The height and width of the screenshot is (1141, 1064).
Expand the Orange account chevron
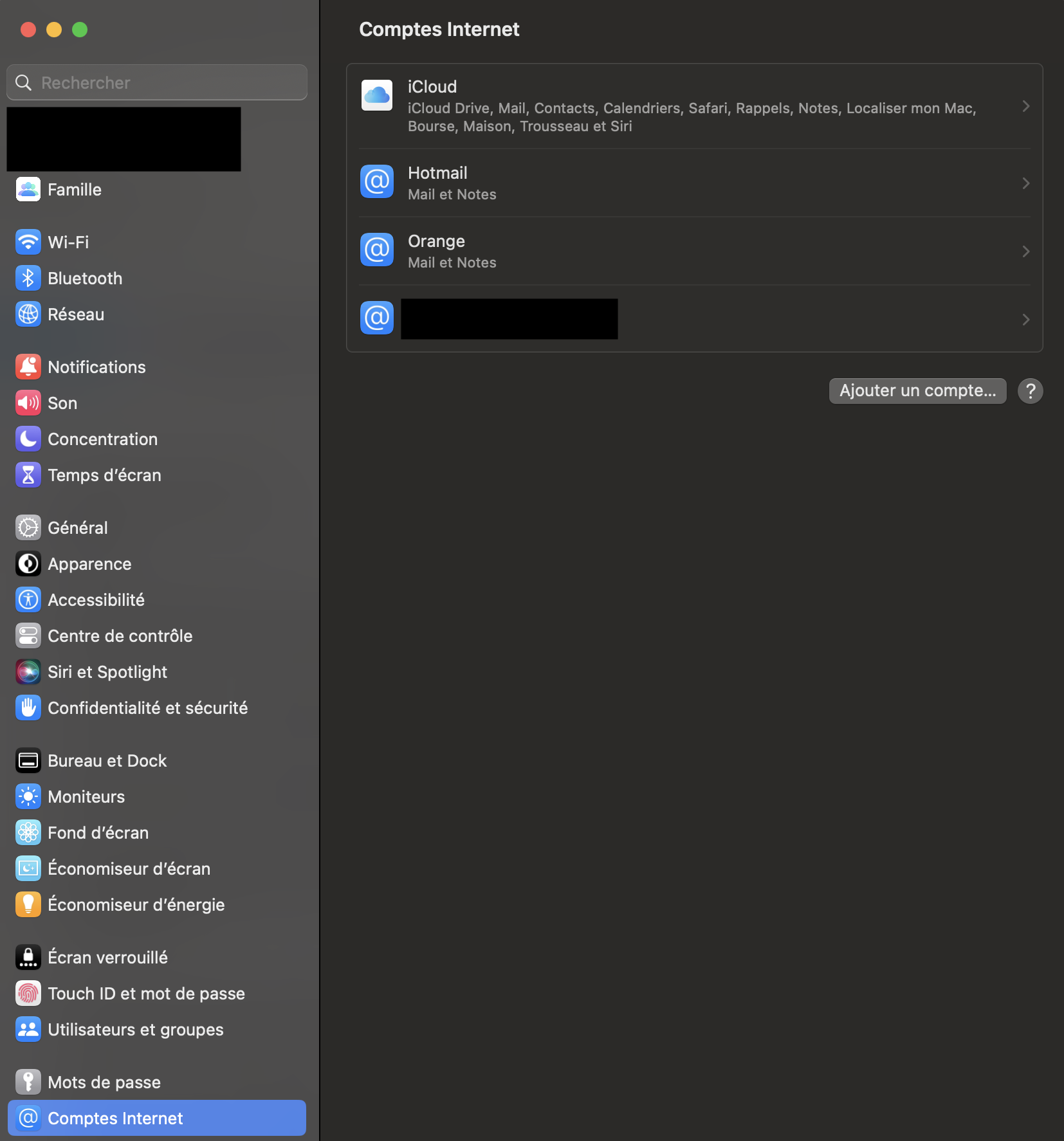(1026, 251)
